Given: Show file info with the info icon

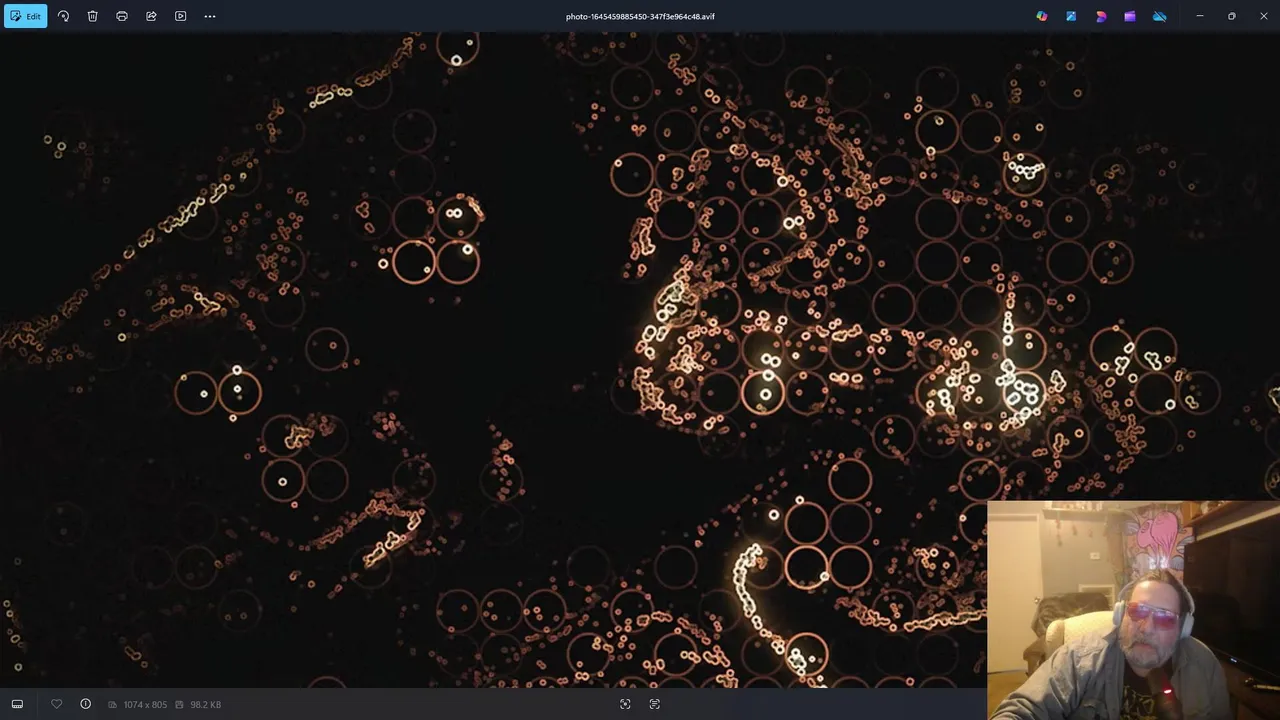Looking at the screenshot, I should (85, 704).
